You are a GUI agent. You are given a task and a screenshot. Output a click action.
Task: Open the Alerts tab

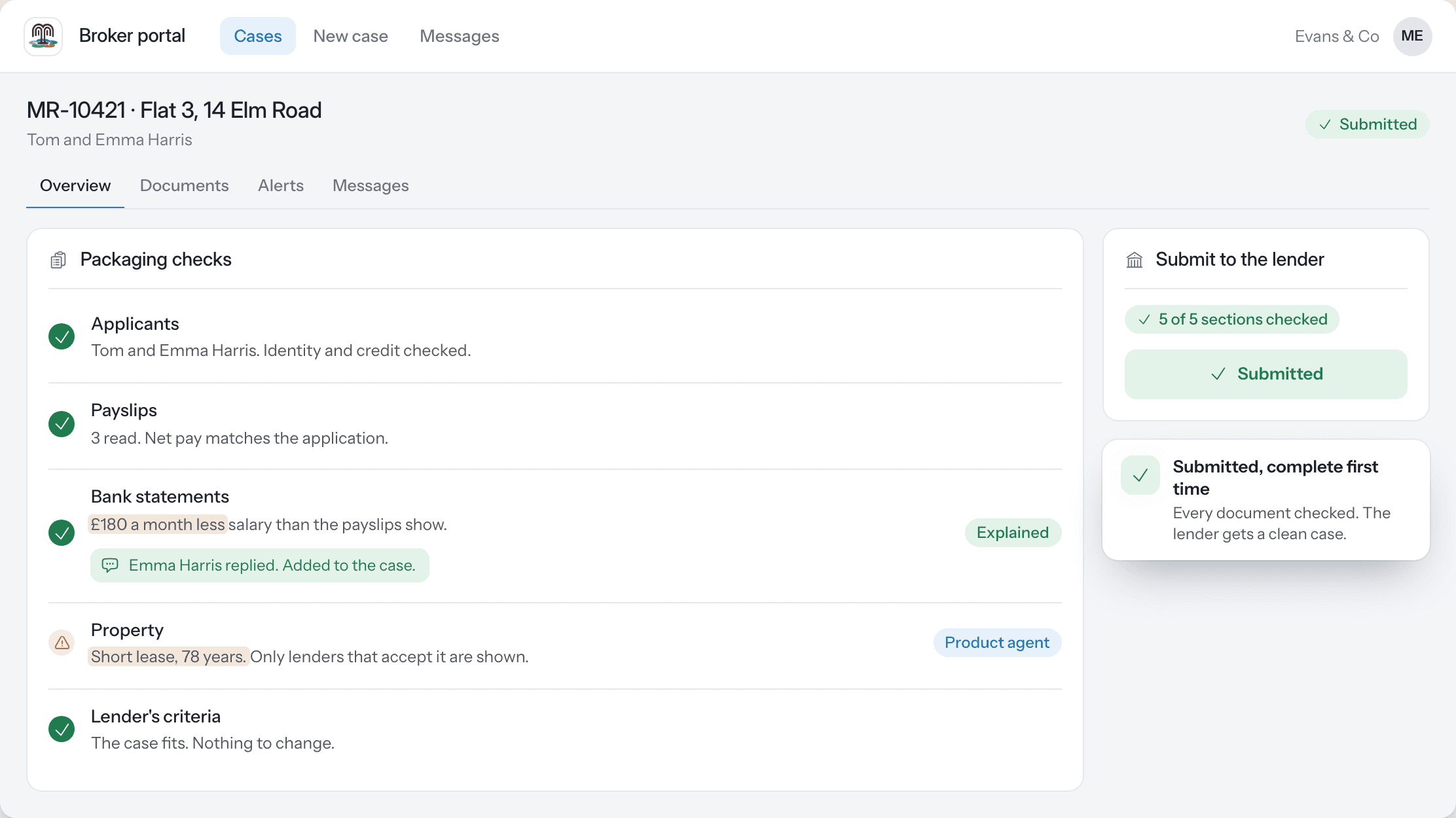click(281, 186)
